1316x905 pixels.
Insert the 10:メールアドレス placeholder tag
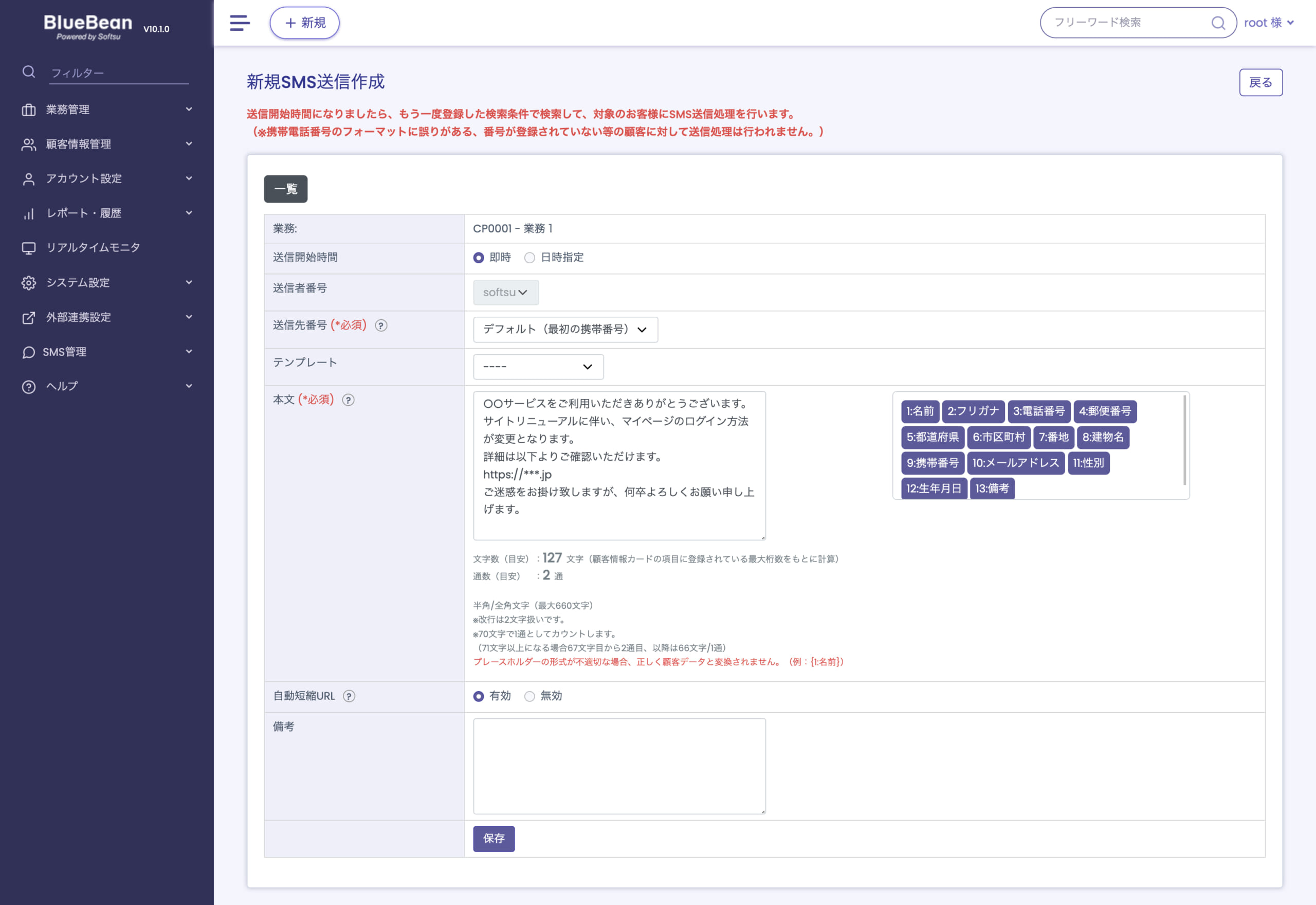coord(1016,463)
